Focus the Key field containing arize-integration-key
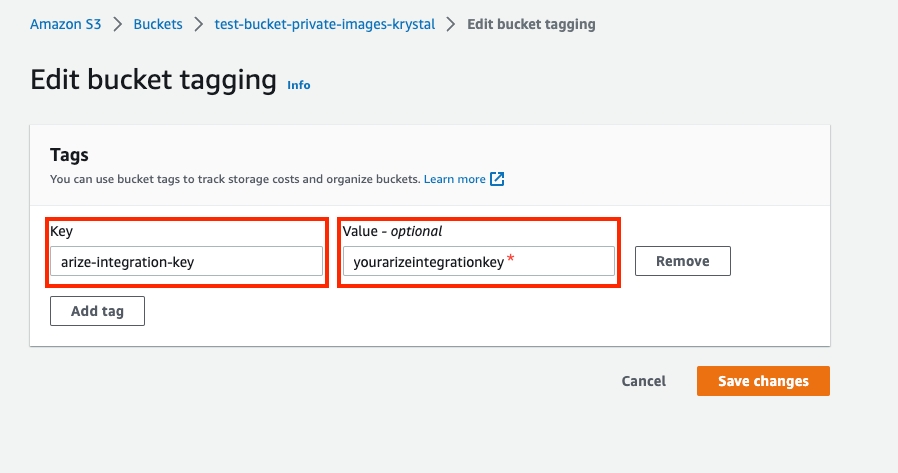Image resolution: width=898 pixels, height=473 pixels. [x=187, y=262]
